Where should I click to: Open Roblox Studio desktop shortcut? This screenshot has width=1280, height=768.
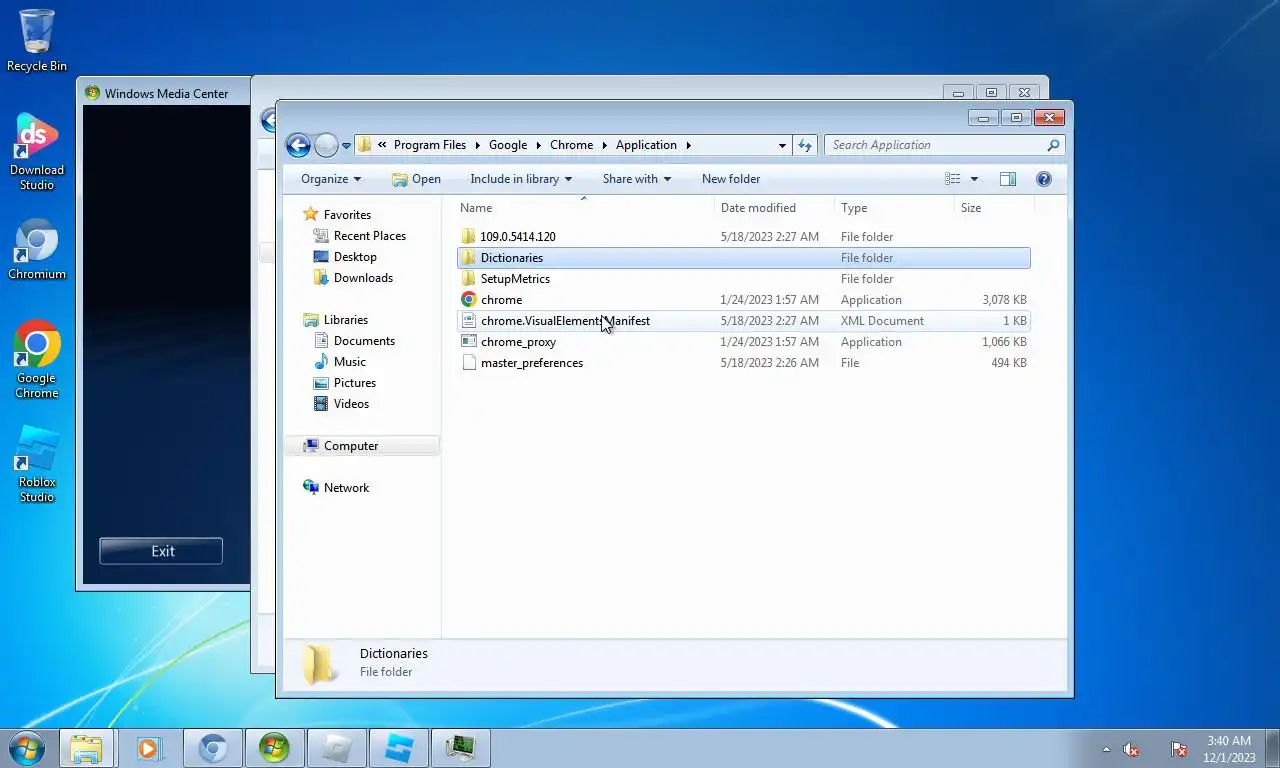point(37,465)
